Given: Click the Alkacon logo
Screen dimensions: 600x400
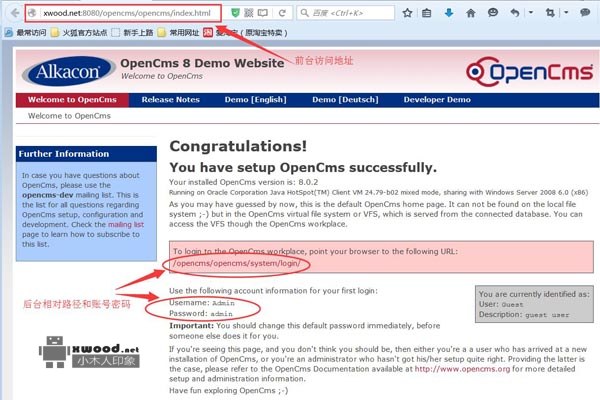Looking at the screenshot, I should point(68,72).
